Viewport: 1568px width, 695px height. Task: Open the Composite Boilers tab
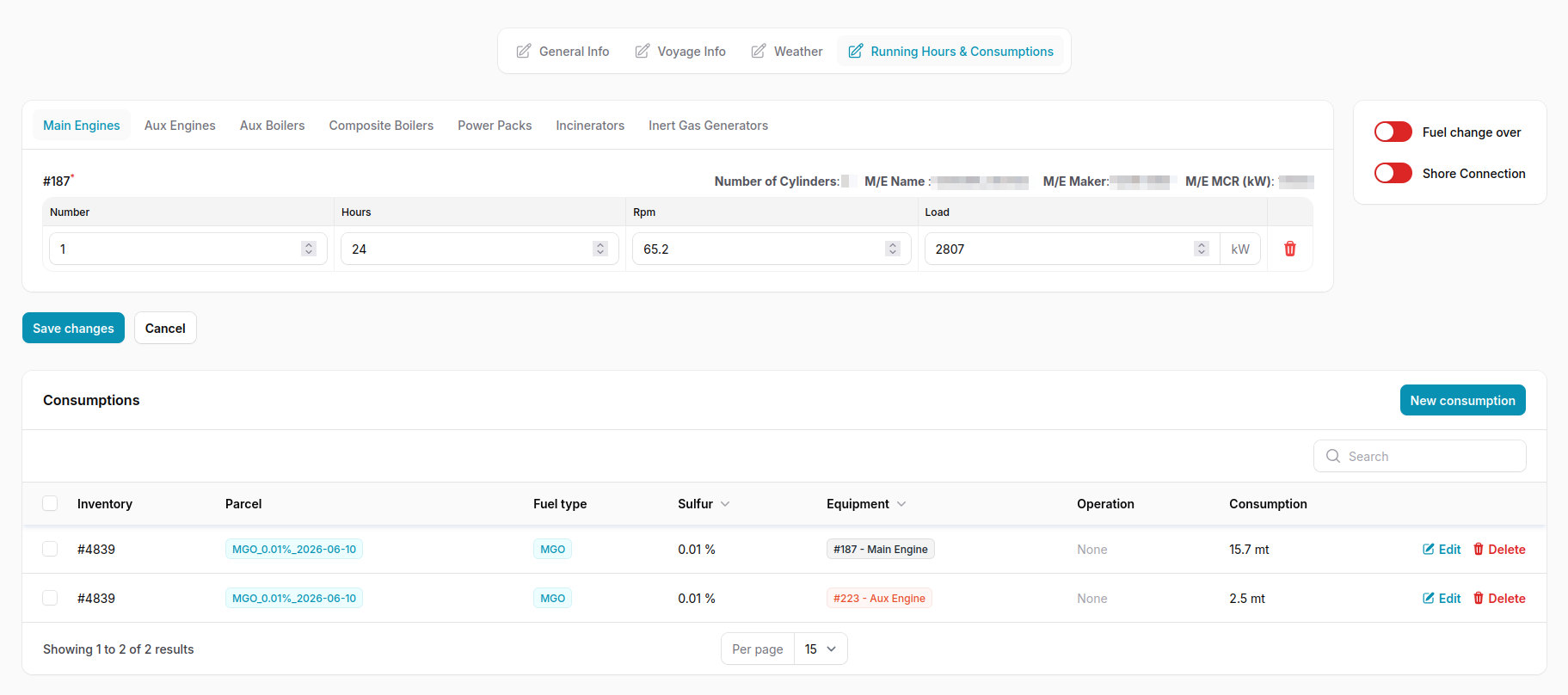381,126
